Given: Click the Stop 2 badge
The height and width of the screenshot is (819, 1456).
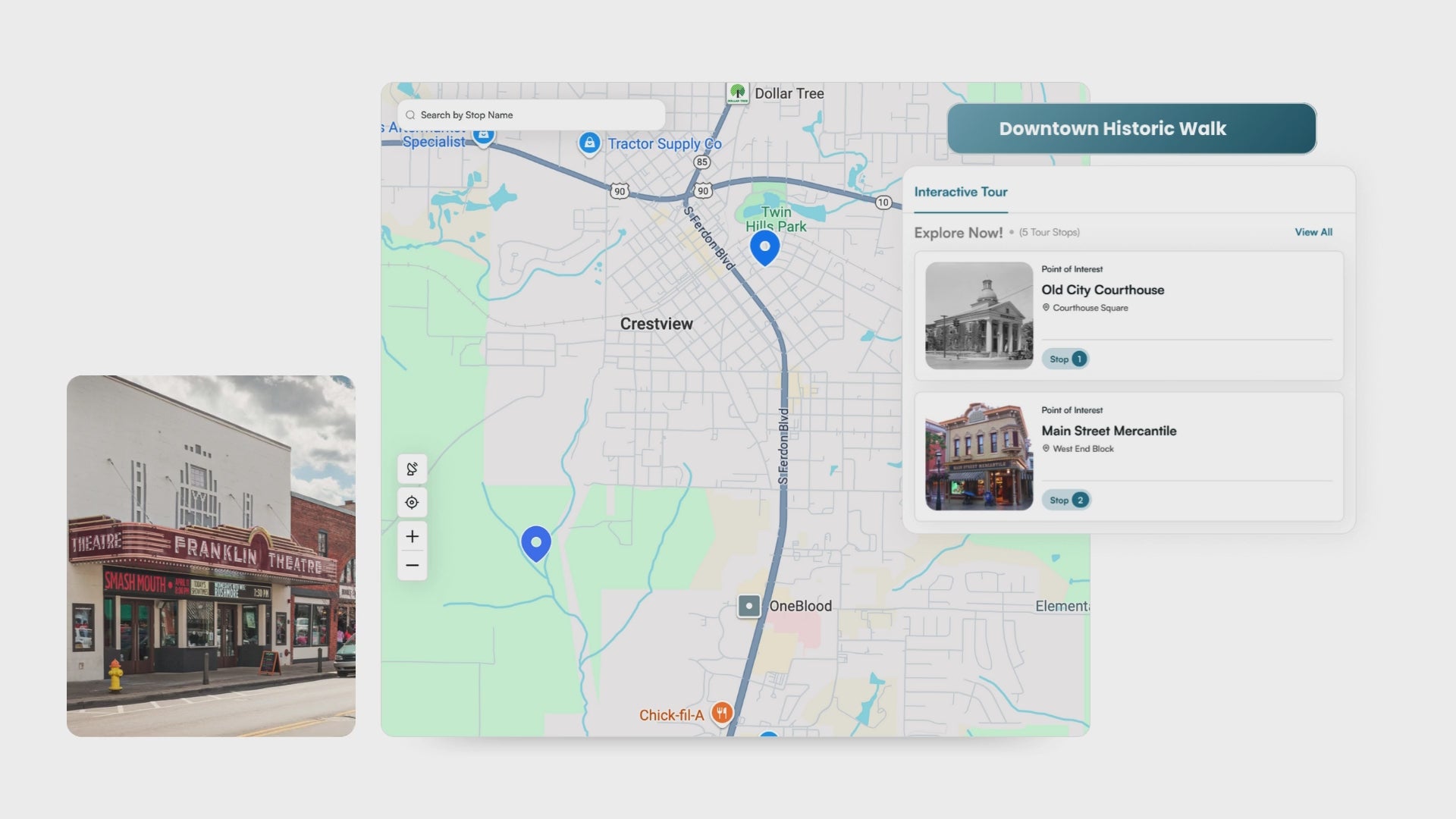Looking at the screenshot, I should [1067, 500].
